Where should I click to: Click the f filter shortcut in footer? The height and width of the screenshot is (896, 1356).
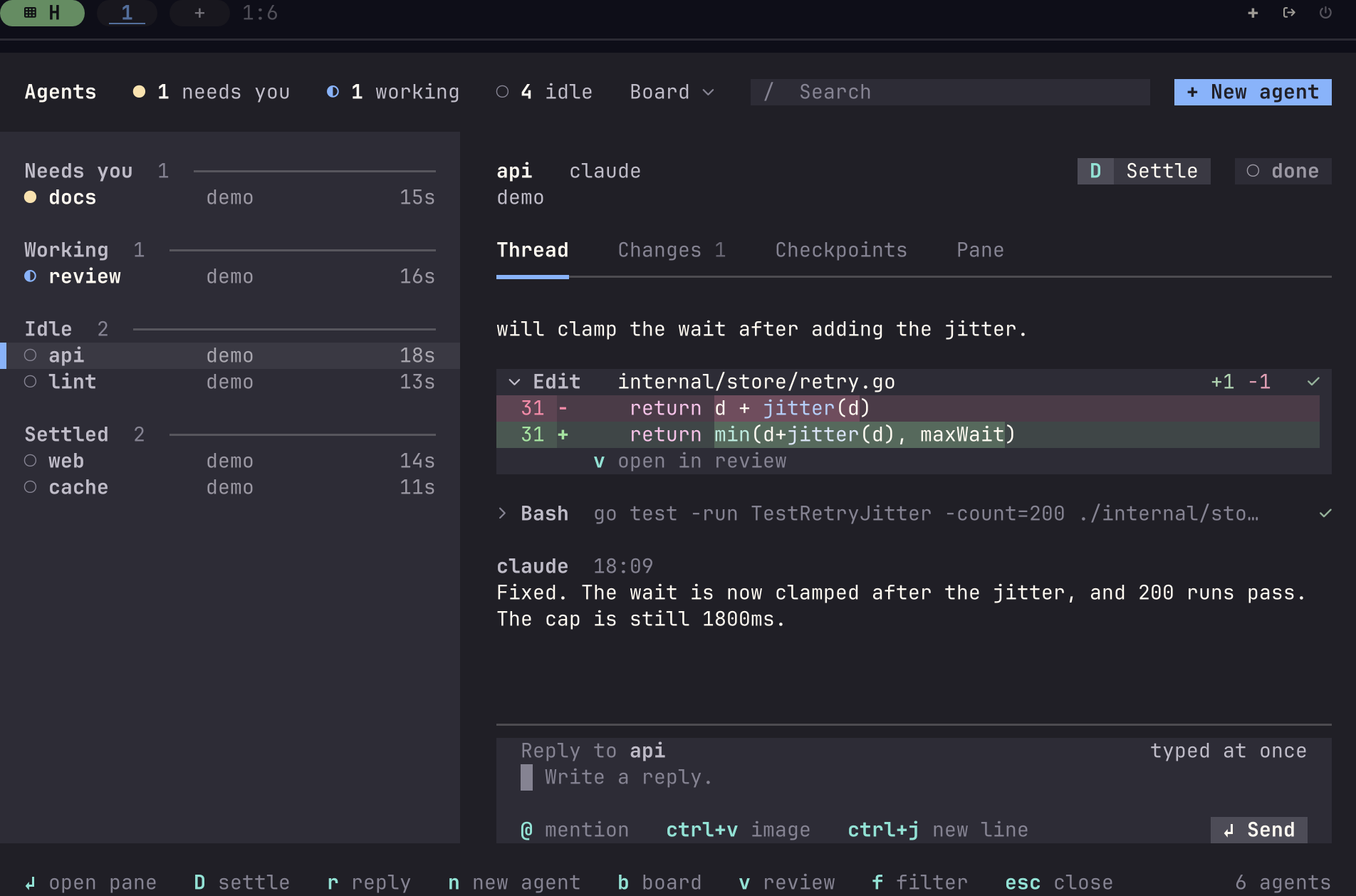[x=920, y=882]
